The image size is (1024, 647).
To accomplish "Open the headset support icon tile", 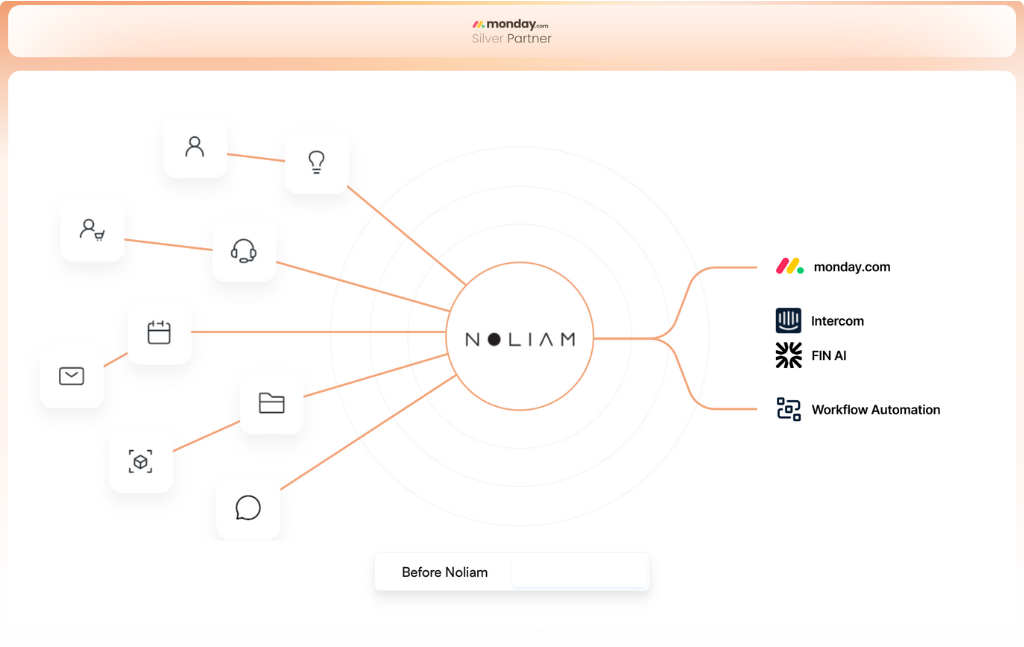I will click(244, 250).
